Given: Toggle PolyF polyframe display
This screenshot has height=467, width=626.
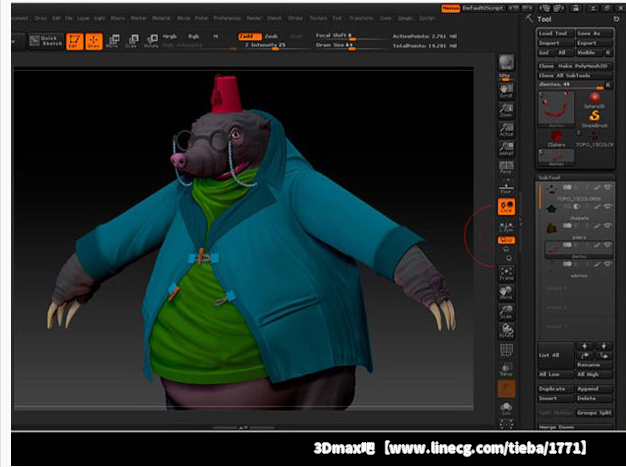Looking at the screenshot, I should click(x=506, y=350).
